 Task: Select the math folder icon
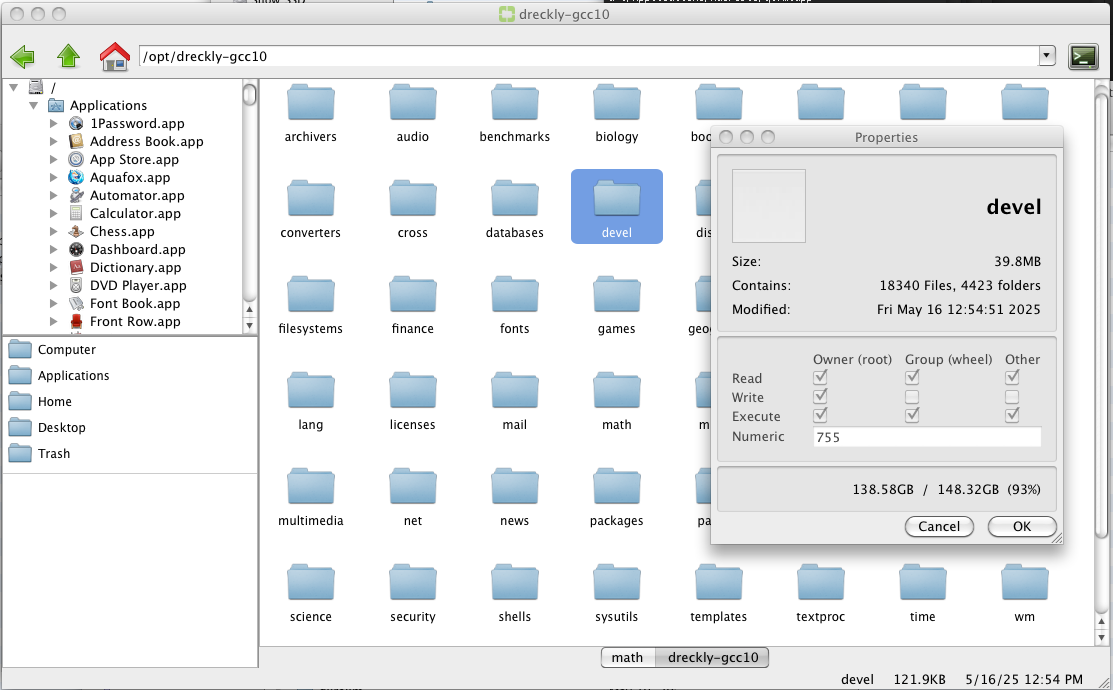point(617,390)
